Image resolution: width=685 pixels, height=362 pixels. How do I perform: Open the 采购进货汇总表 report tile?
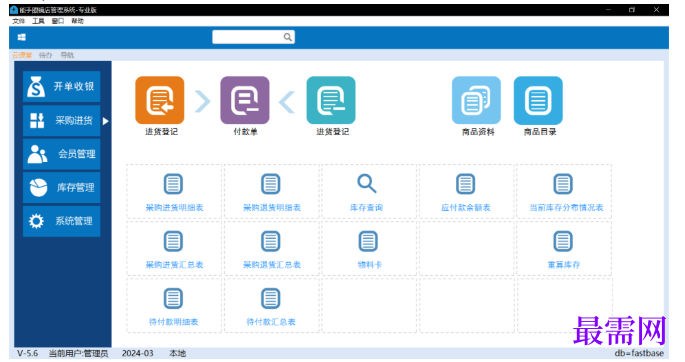point(174,249)
